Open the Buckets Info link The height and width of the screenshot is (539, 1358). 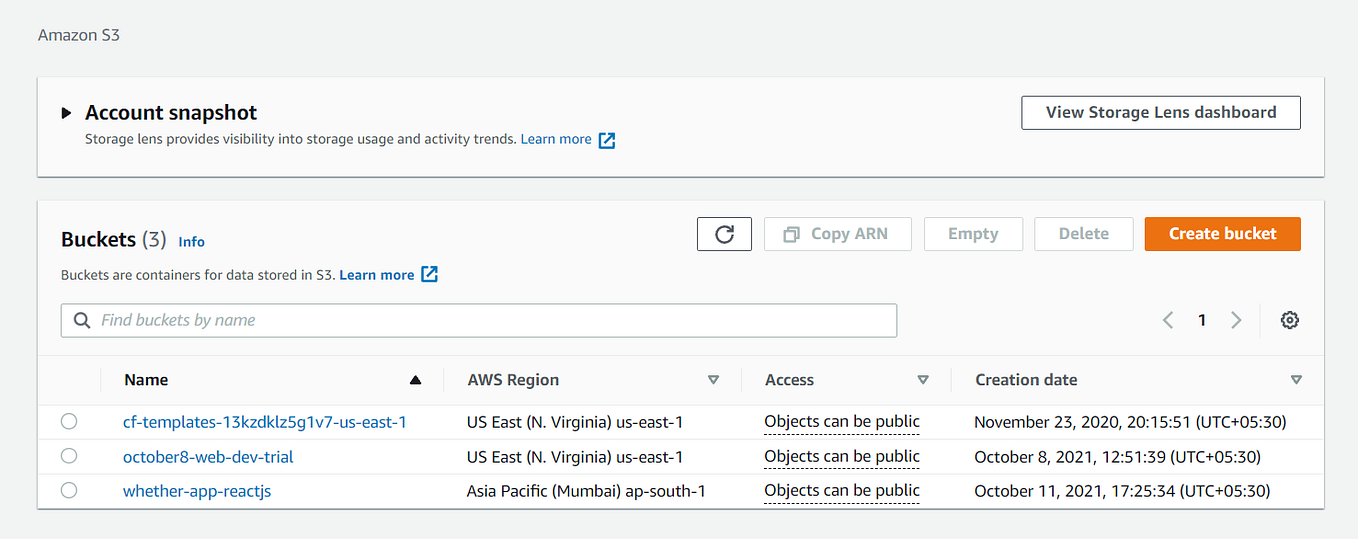[x=191, y=242]
